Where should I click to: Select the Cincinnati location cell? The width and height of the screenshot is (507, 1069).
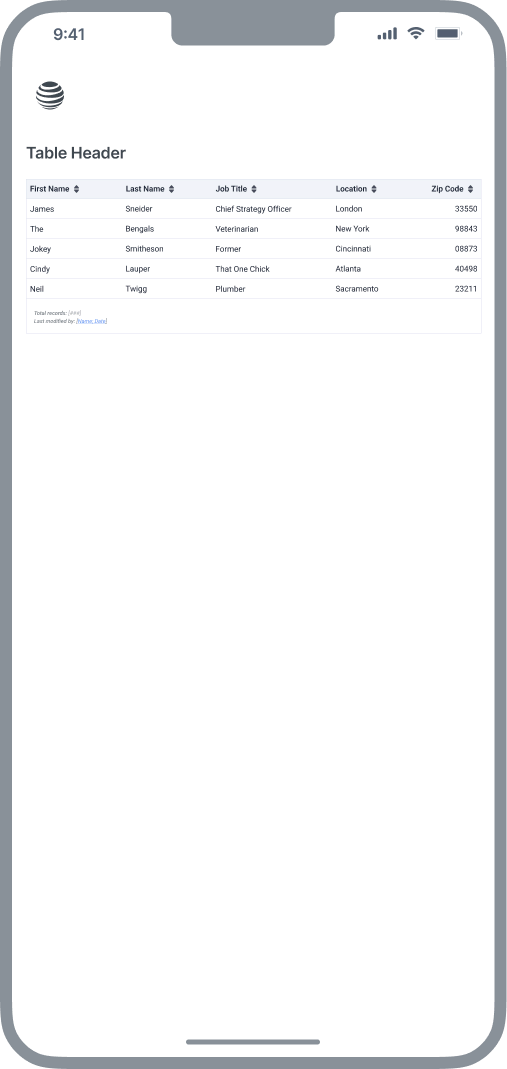pyautogui.click(x=353, y=249)
